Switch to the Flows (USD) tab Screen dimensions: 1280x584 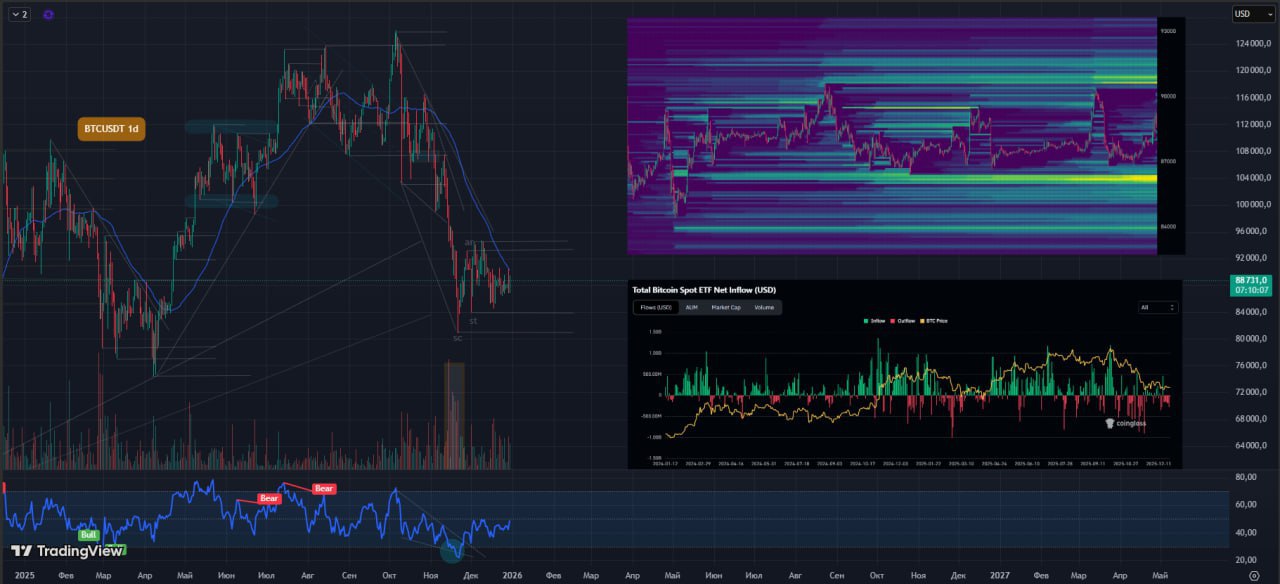pos(657,308)
